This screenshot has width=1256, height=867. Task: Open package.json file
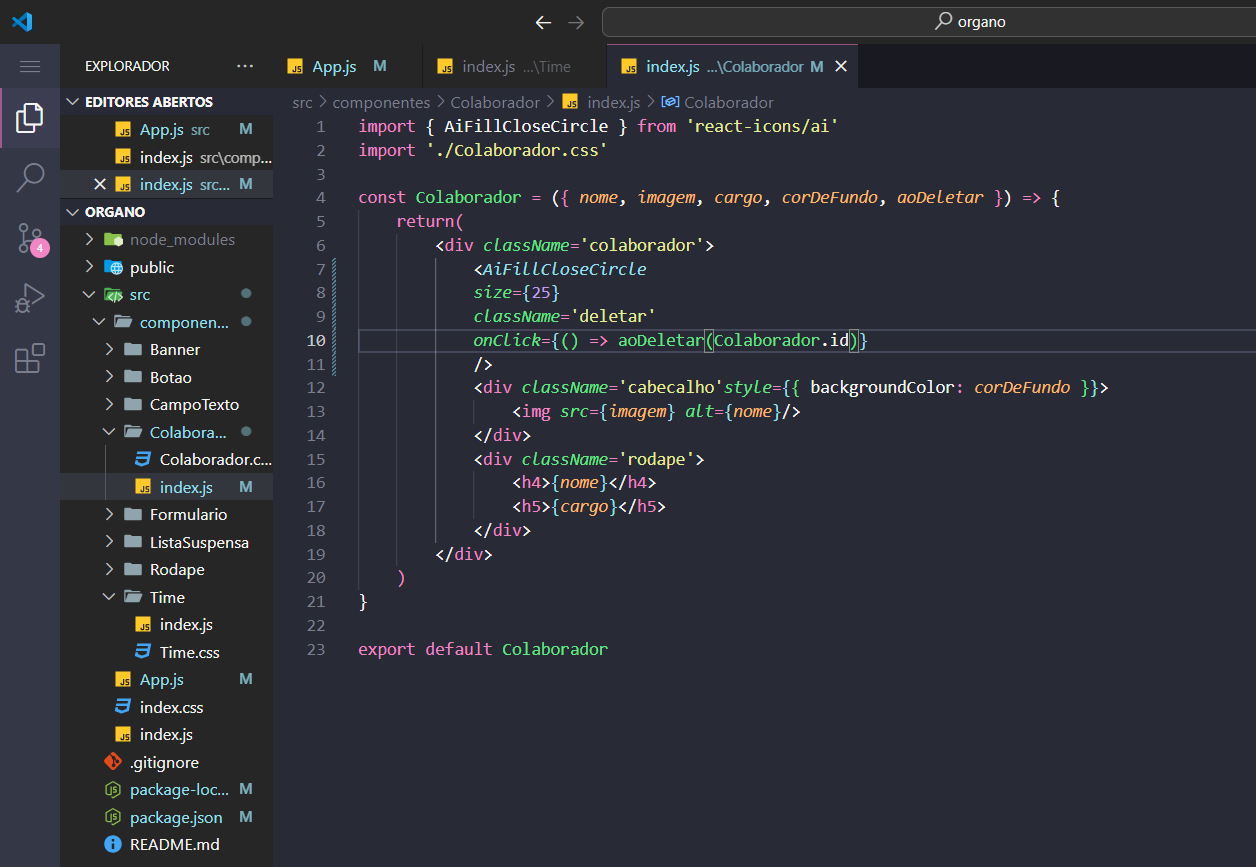(x=166, y=817)
